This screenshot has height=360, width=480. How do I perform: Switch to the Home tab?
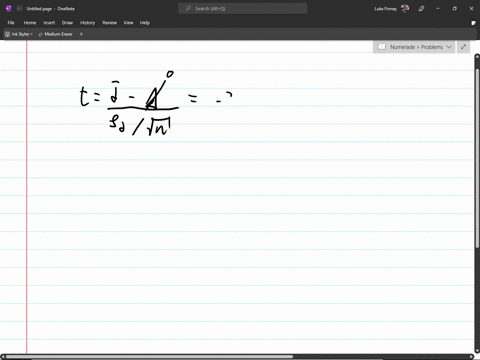click(30, 23)
